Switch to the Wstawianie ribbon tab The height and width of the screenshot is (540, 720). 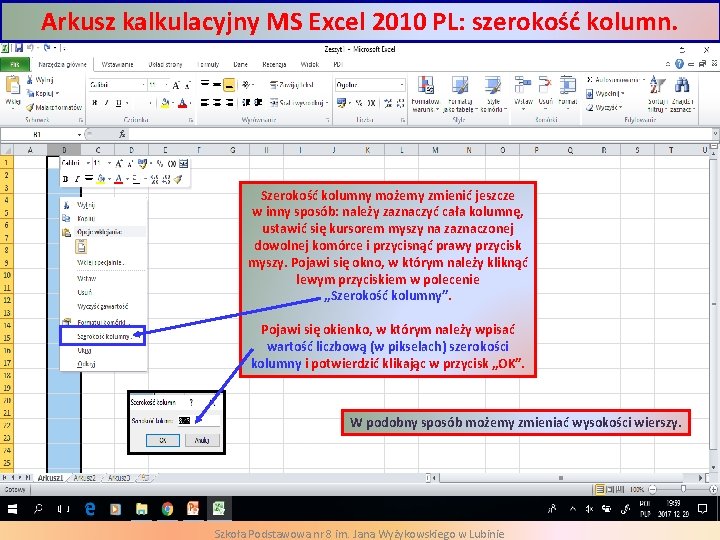click(x=118, y=65)
